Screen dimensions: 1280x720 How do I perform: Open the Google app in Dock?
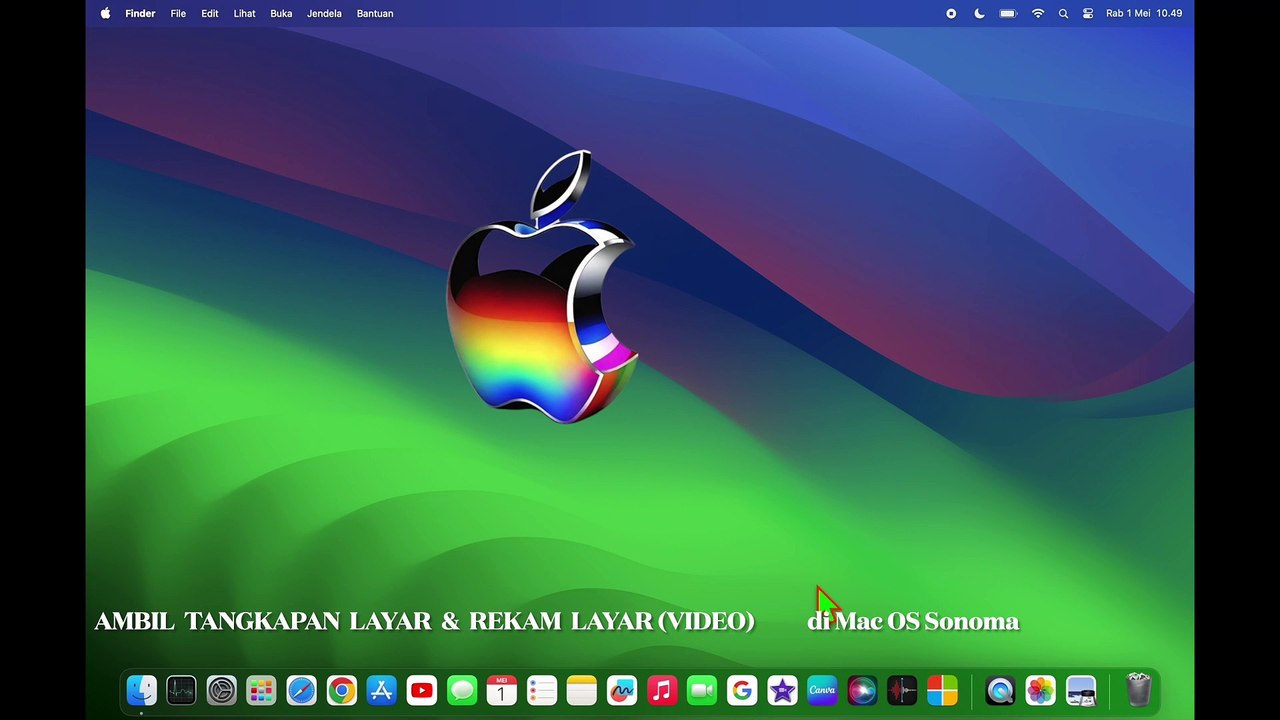[x=741, y=690]
